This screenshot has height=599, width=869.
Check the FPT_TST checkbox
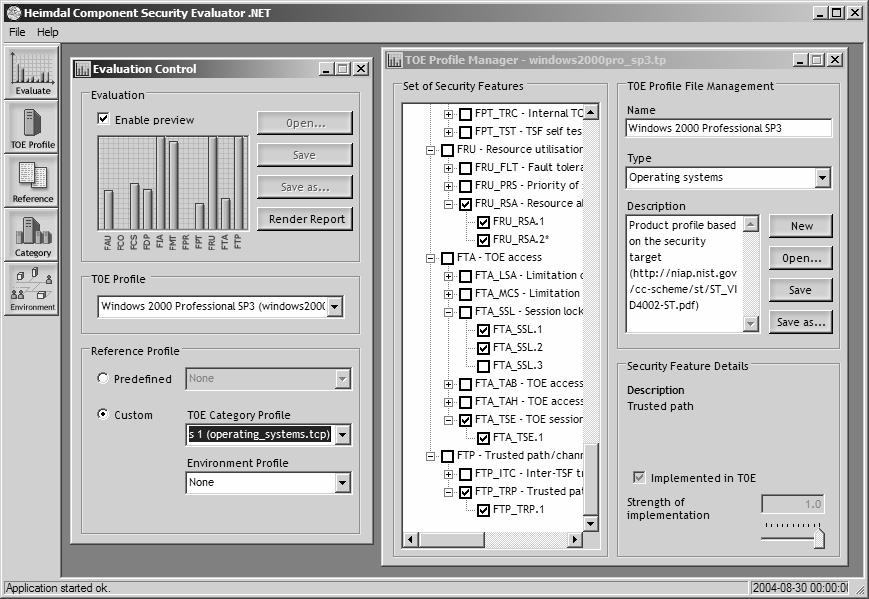point(466,132)
